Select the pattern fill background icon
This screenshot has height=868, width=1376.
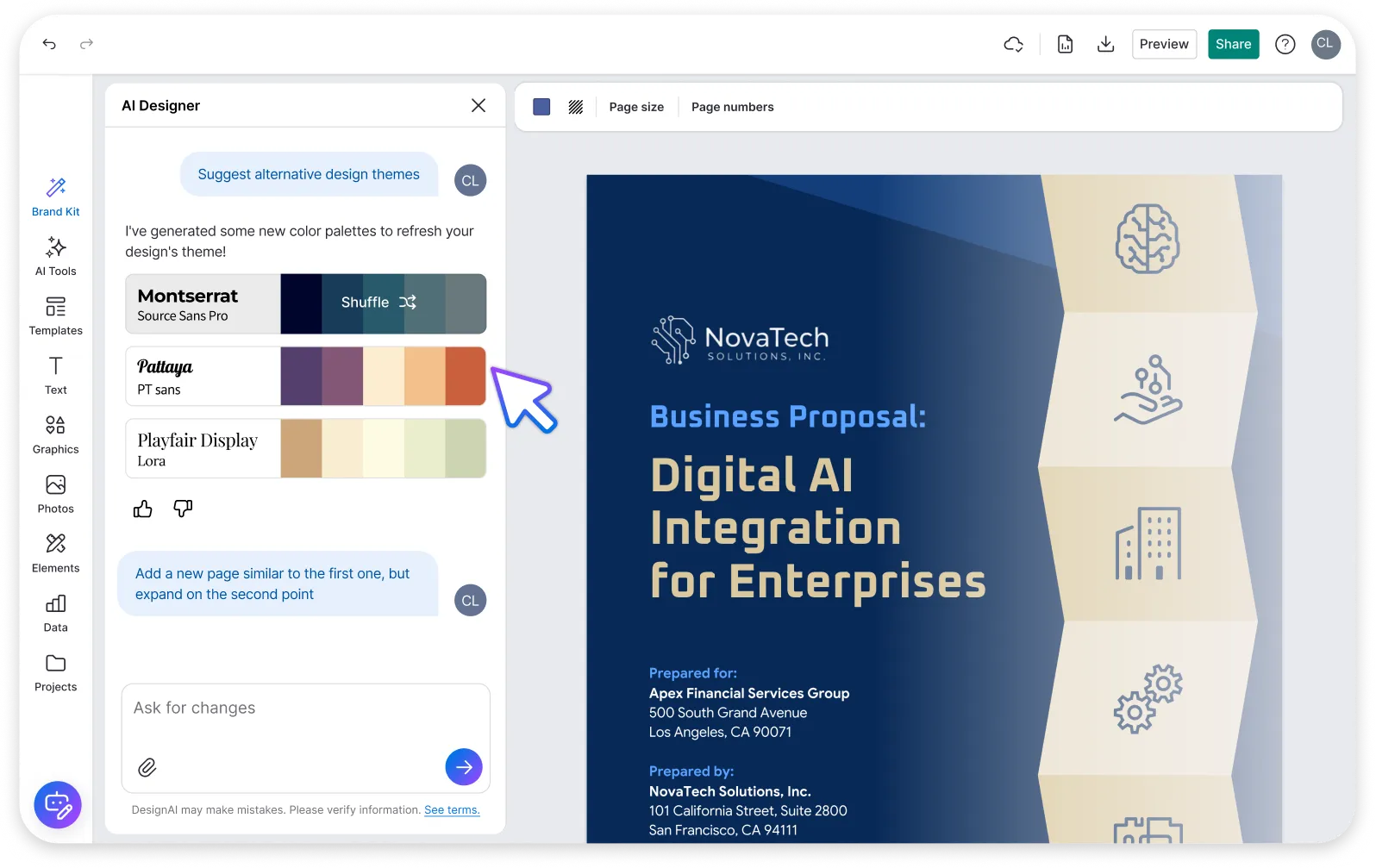pos(576,107)
